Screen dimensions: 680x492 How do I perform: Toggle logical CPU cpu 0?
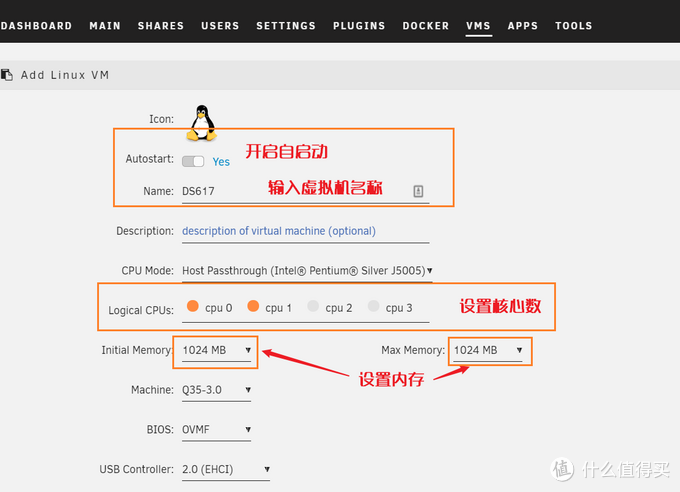coord(193,306)
